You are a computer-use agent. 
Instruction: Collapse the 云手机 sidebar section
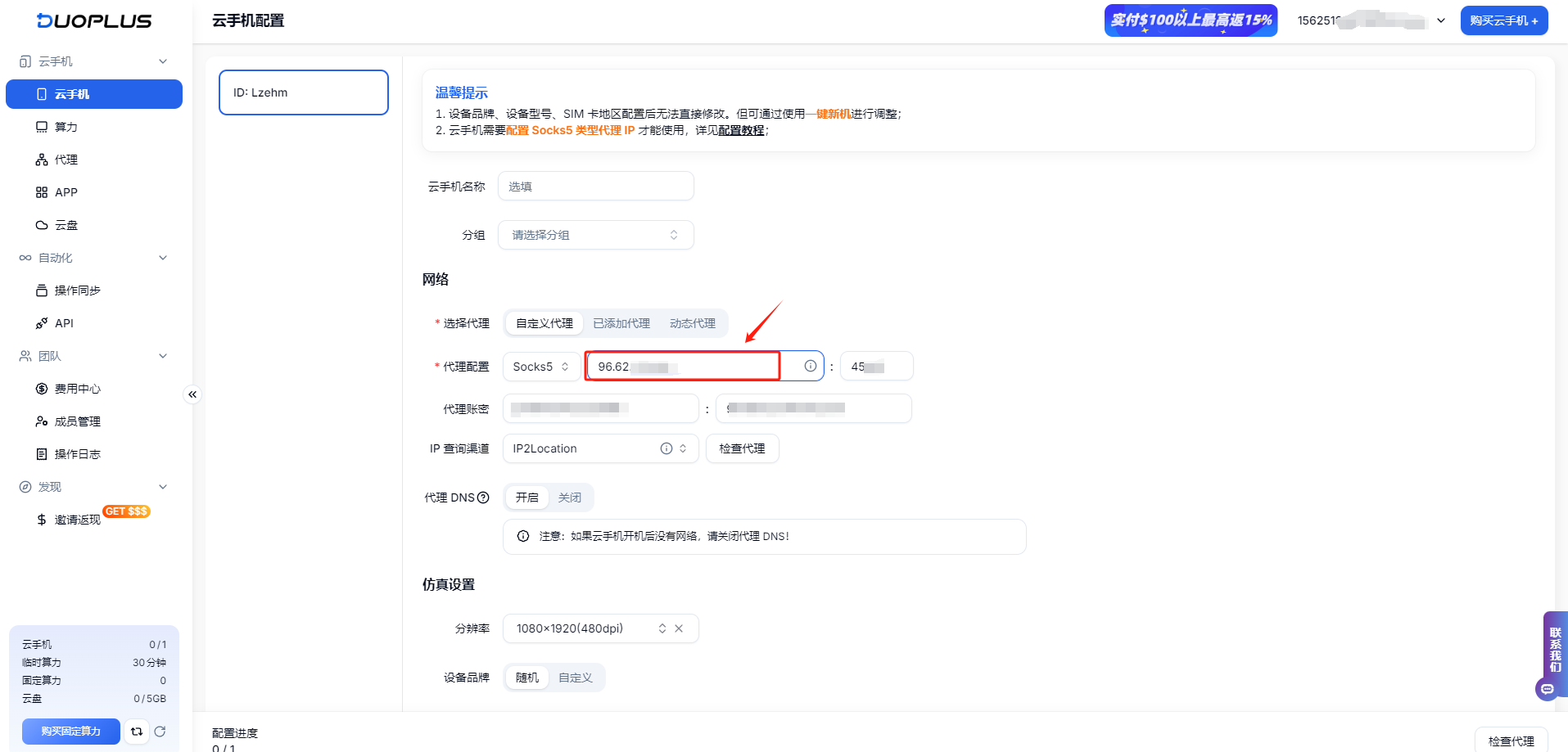pos(163,61)
